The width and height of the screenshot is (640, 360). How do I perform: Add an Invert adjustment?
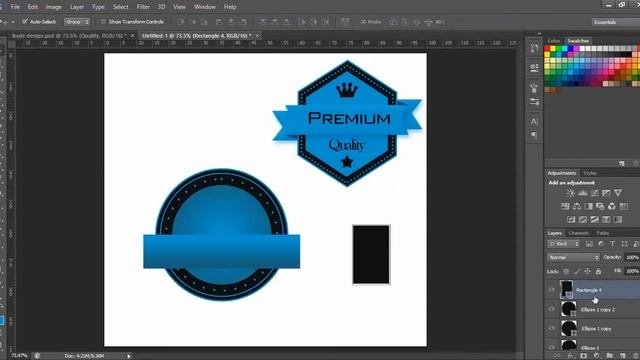[x=571, y=220]
